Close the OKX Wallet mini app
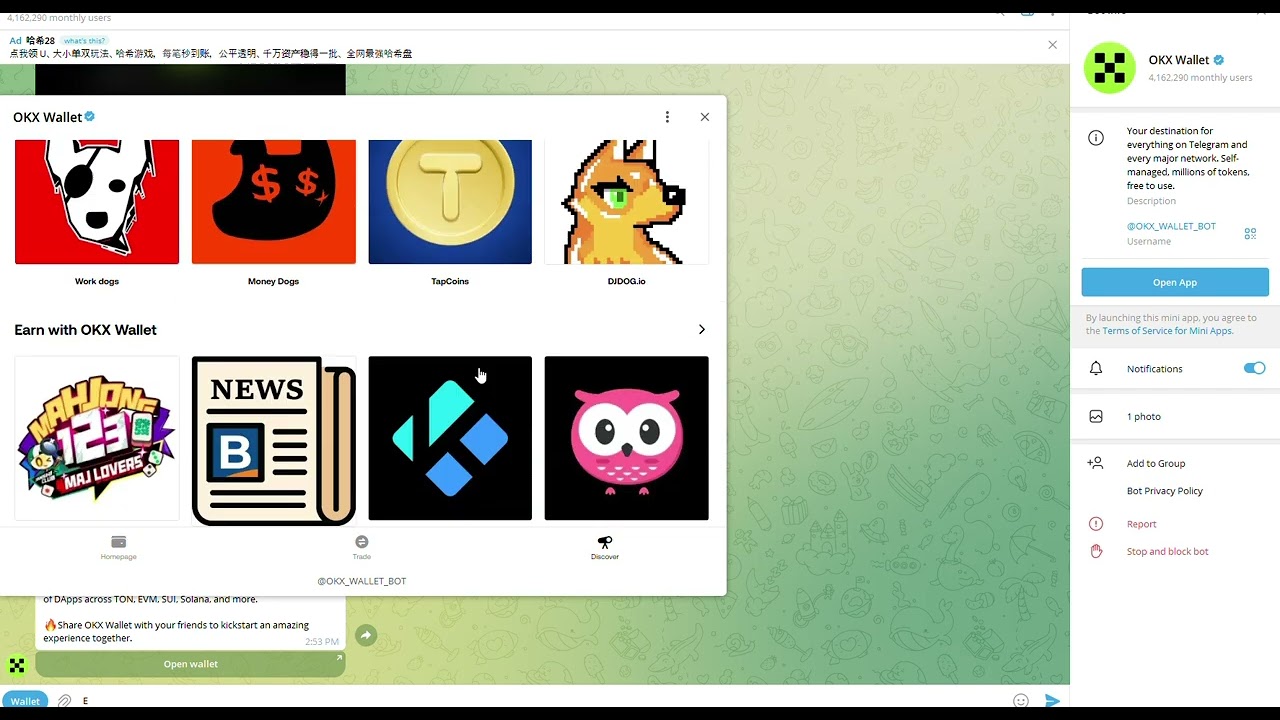The image size is (1280, 720). click(705, 117)
